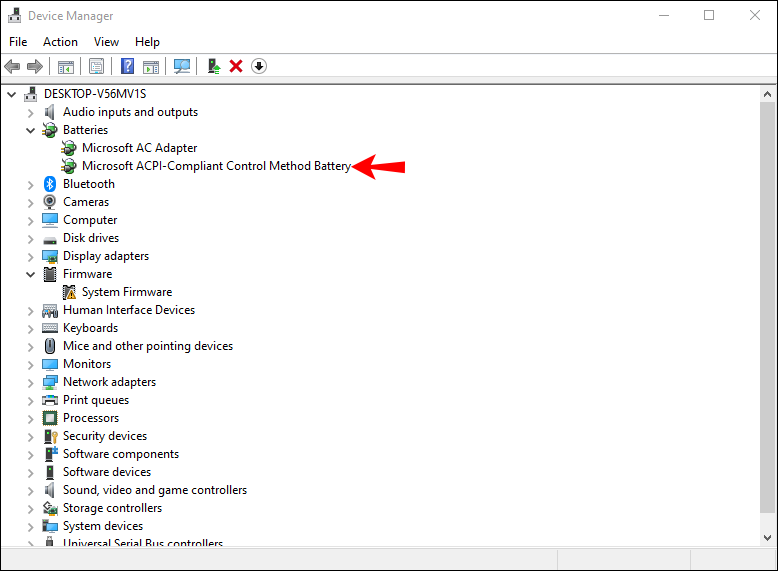Click the Print queues printer icon
Viewport: 778px width, 571px height.
[50, 400]
